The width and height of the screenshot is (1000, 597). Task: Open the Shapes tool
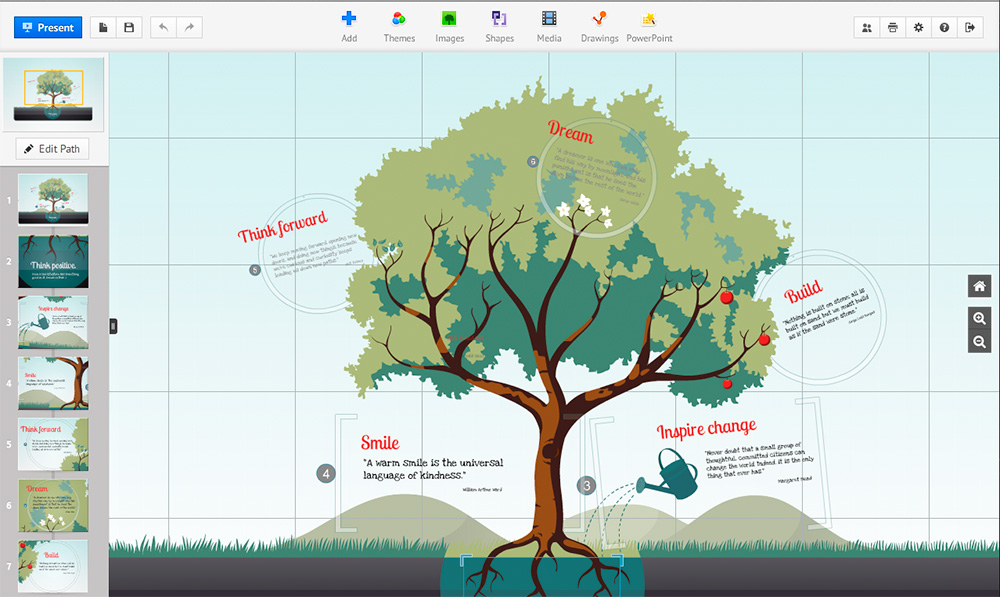coord(499,25)
